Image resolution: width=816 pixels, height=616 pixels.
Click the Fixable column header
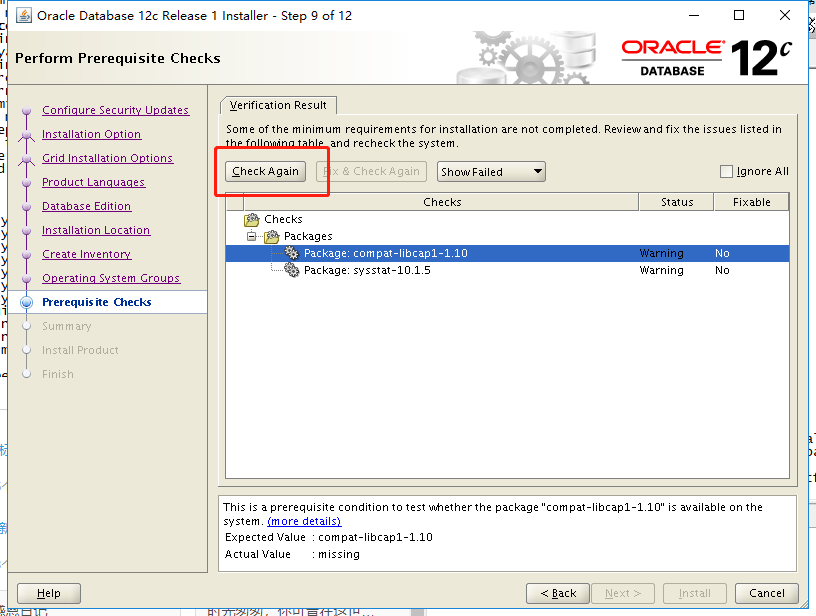click(x=751, y=202)
